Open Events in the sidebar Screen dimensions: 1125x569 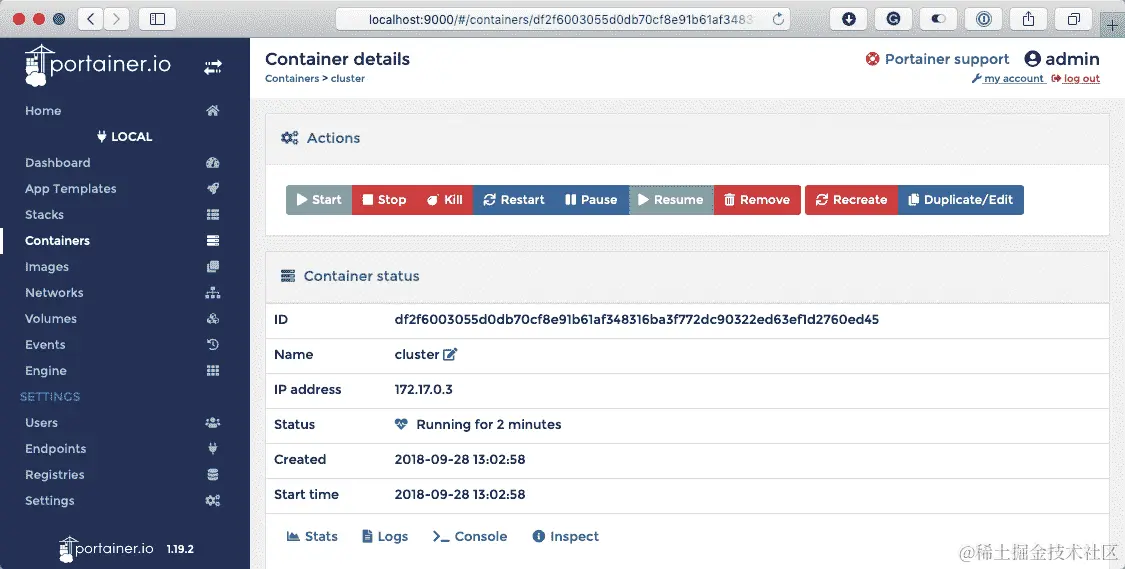point(45,344)
